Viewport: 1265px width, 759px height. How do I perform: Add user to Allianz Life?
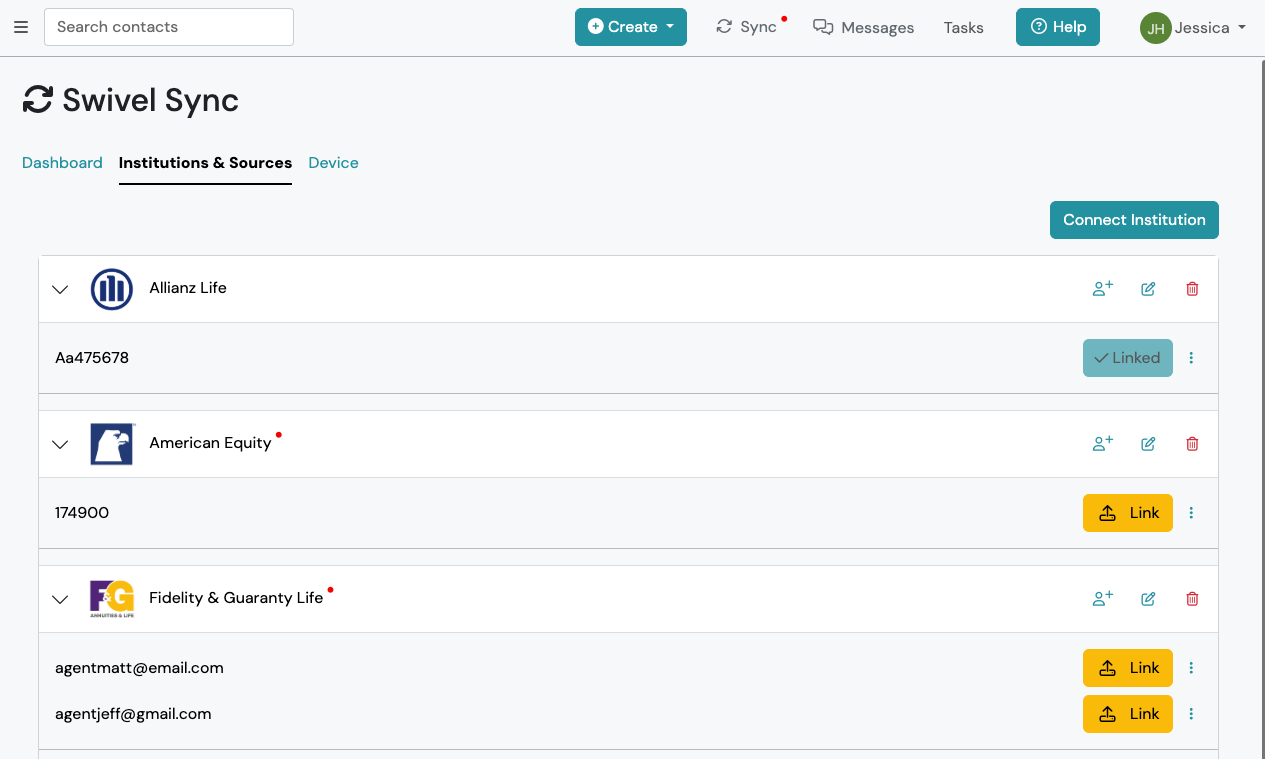[1103, 289]
